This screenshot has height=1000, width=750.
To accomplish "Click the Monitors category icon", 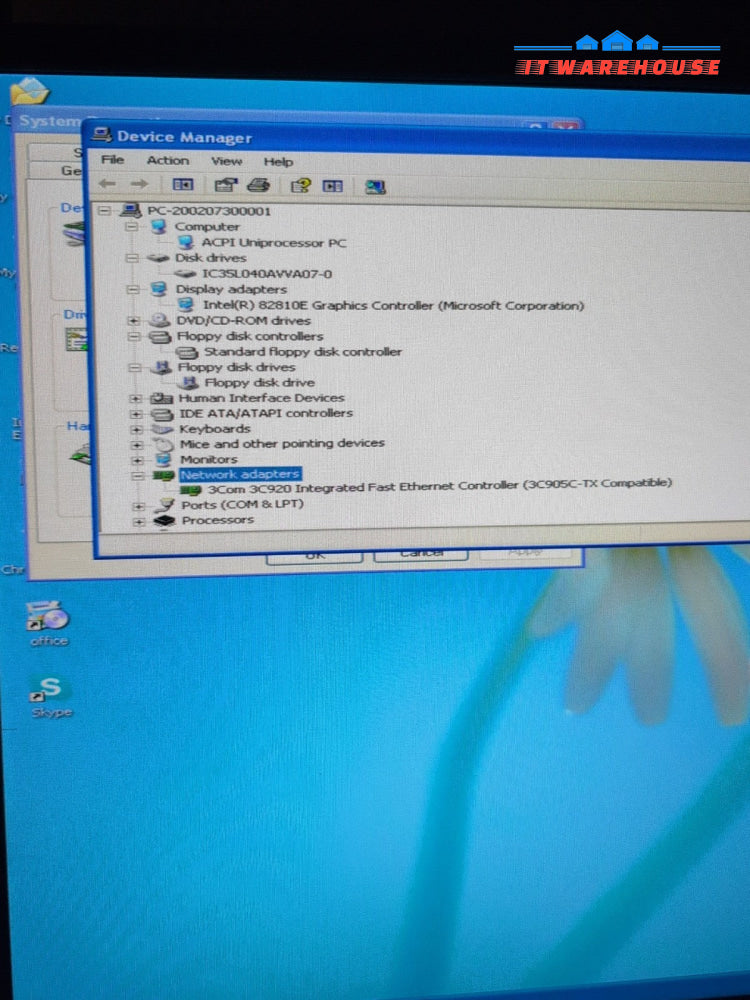I will pyautogui.click(x=164, y=459).
